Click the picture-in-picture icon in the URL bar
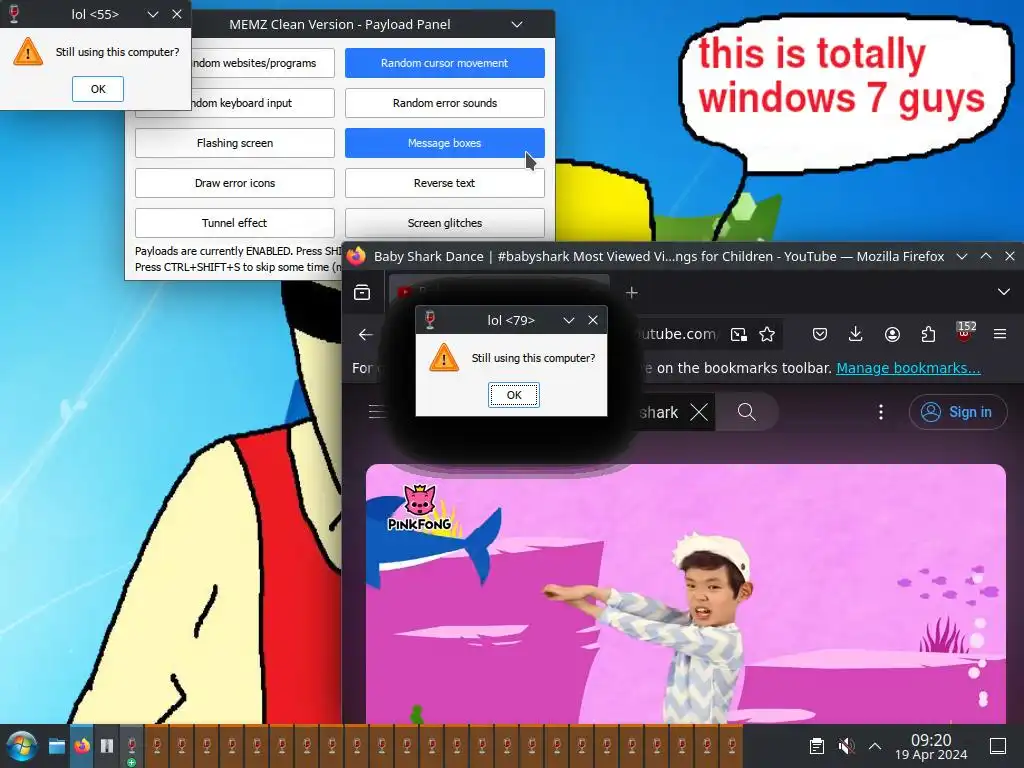1024x768 pixels. [739, 335]
